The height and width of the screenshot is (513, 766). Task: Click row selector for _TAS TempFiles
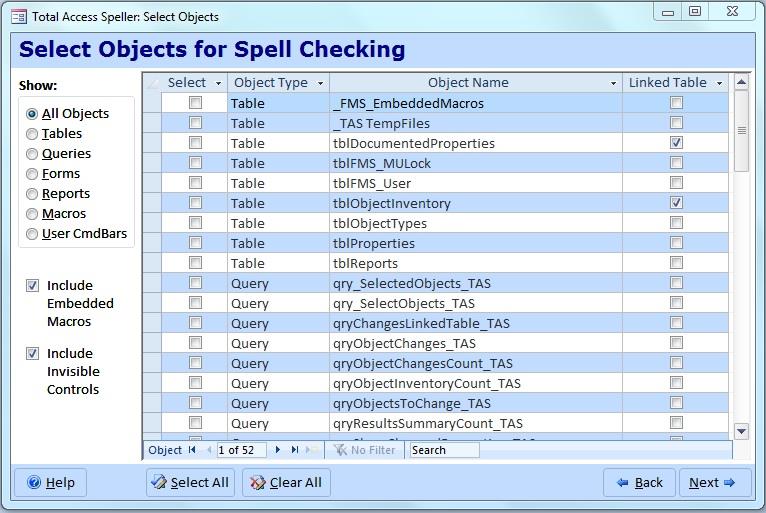coord(152,123)
